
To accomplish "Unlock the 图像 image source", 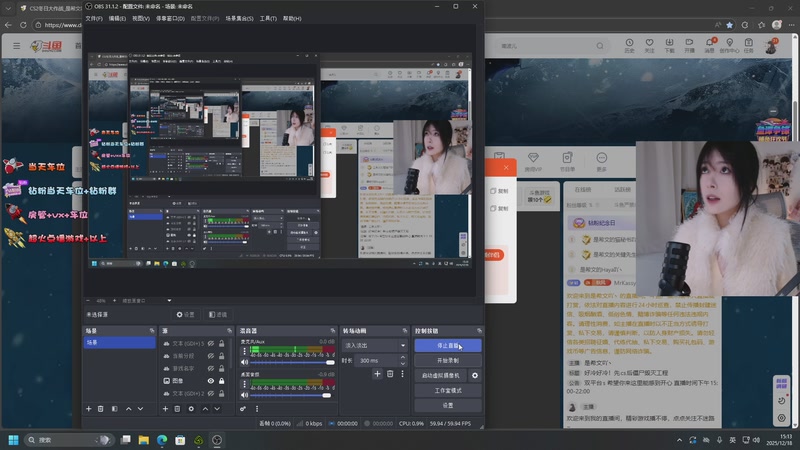I will [x=221, y=381].
